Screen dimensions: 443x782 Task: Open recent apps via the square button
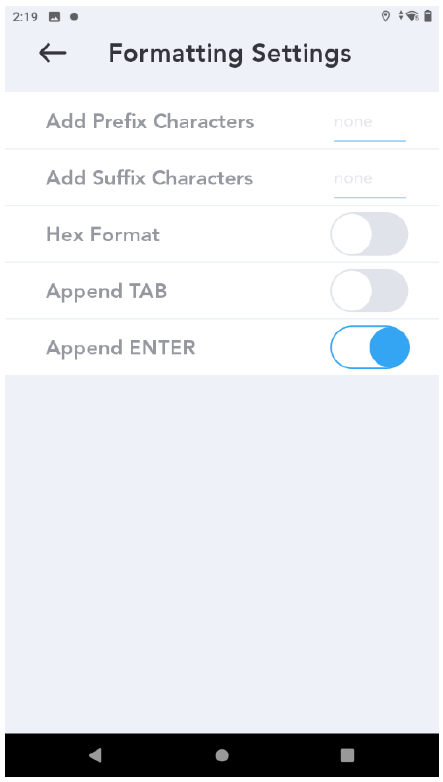point(347,755)
